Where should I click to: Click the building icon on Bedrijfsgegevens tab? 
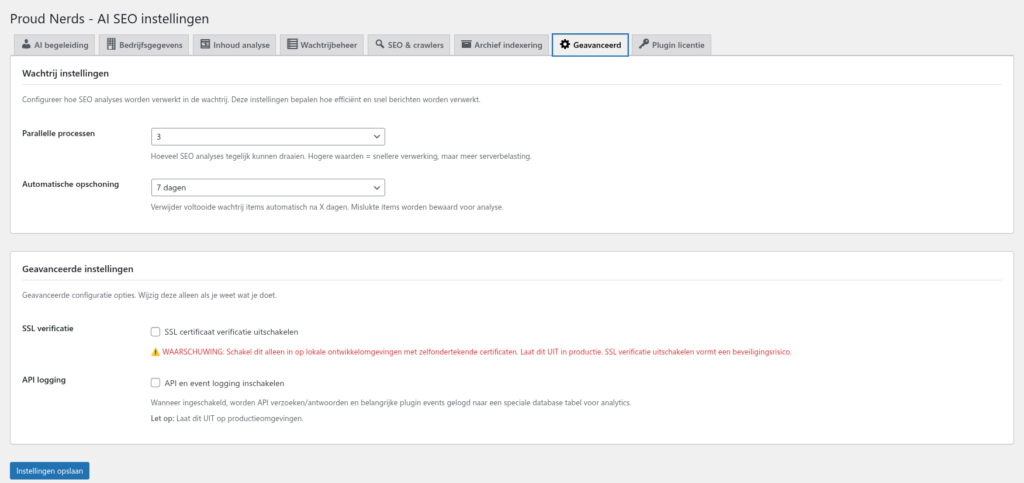click(111, 45)
